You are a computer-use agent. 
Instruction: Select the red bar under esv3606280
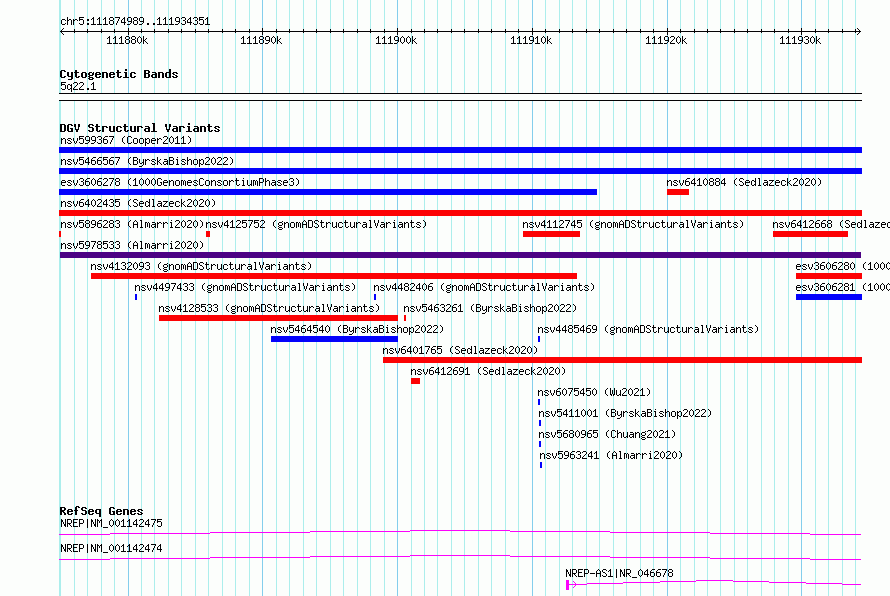coord(829,276)
